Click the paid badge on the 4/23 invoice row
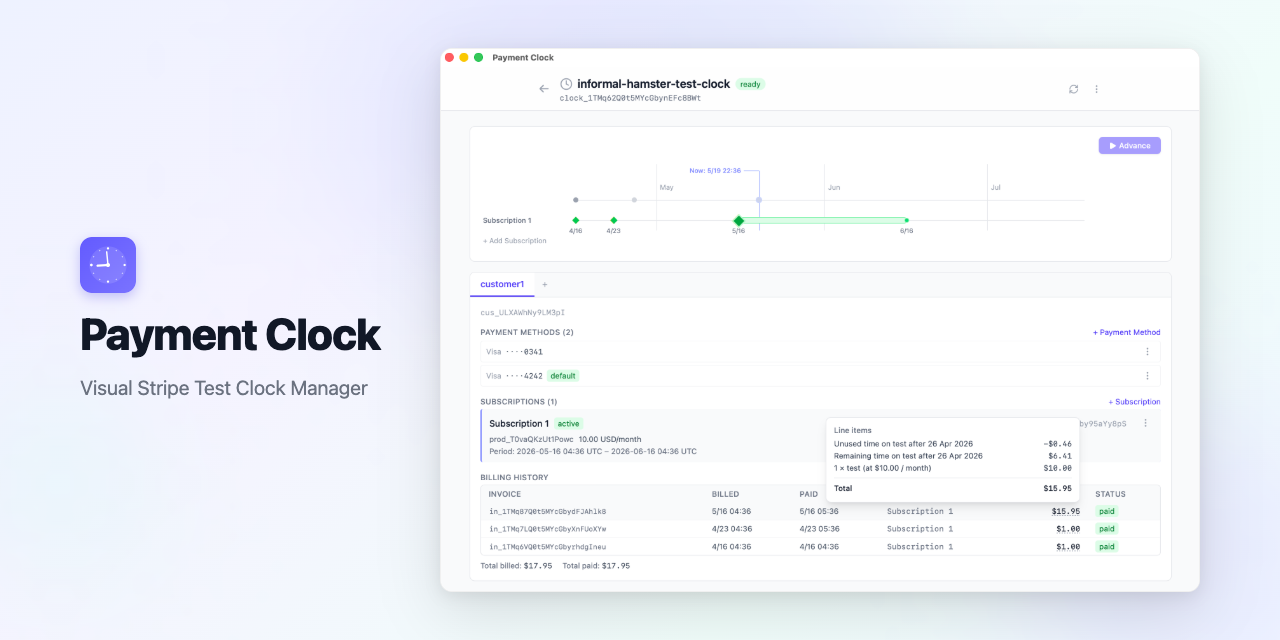 tap(1106, 529)
